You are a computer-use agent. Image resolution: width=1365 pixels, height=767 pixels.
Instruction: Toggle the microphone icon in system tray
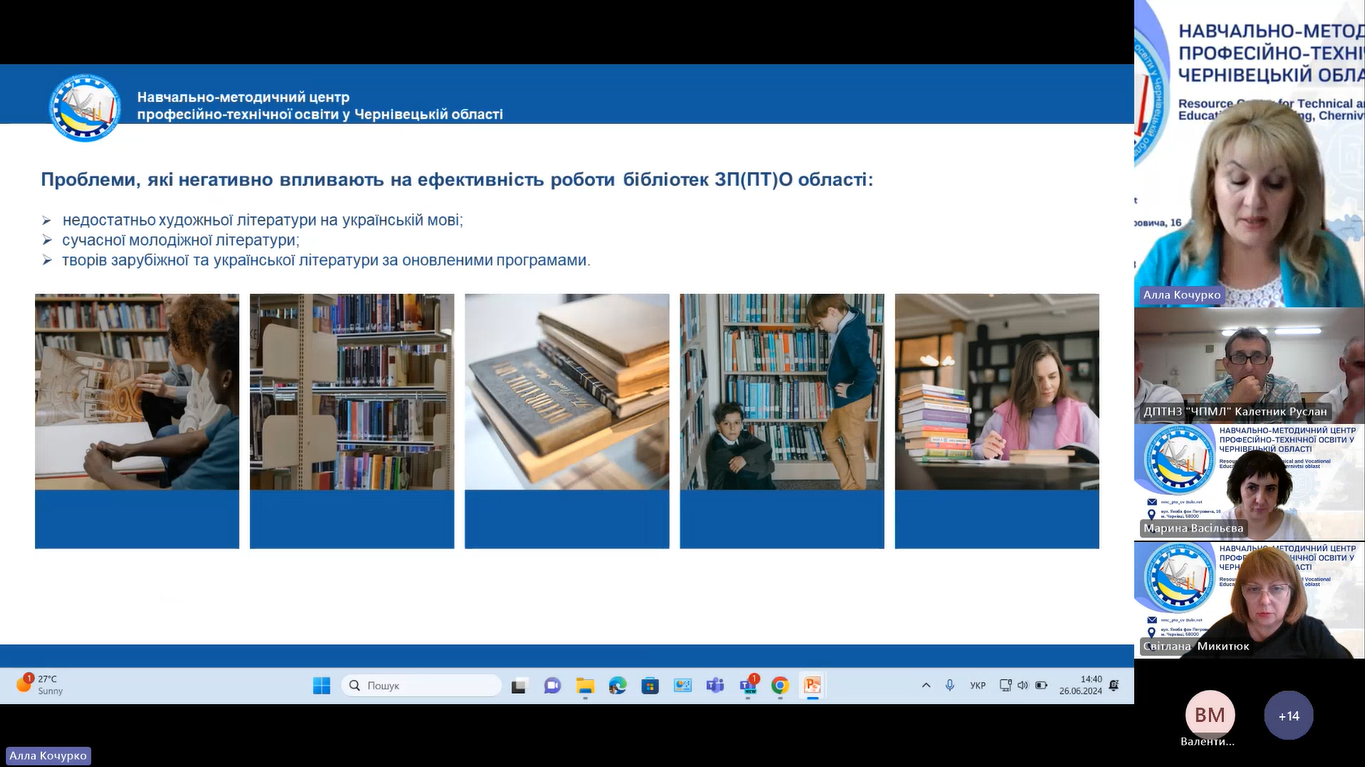950,686
